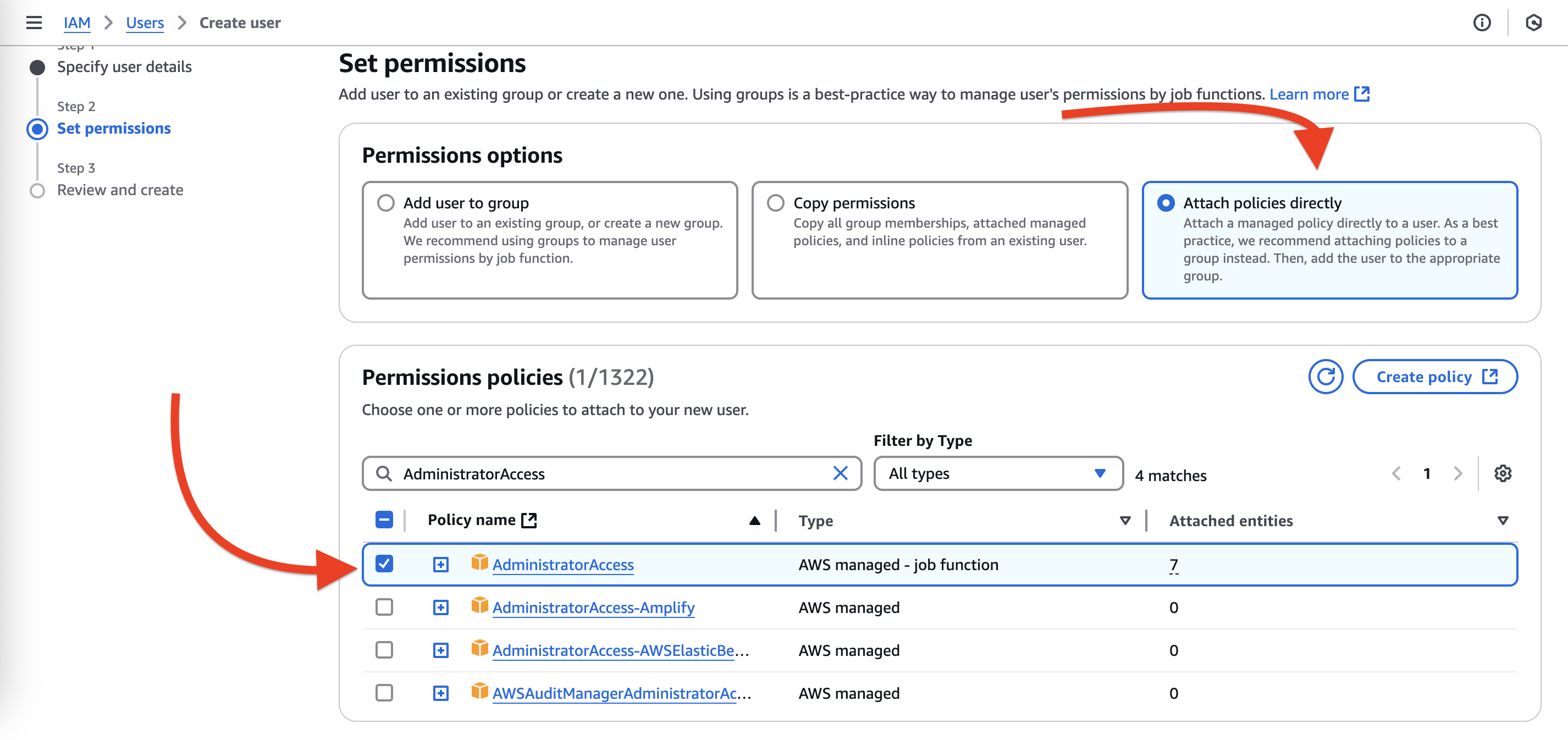Select the Add user to group option
Screen dimensions: 1568x740
coord(386,203)
